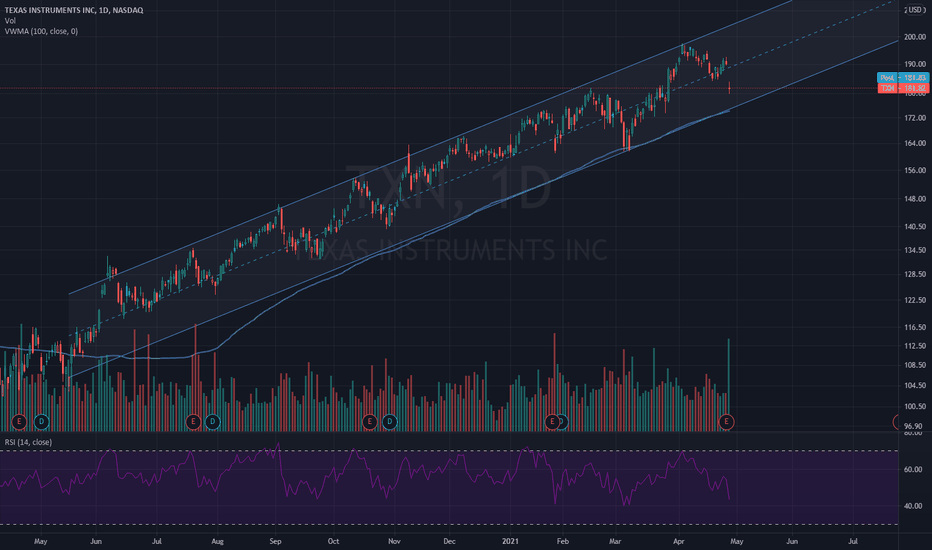Image resolution: width=932 pixels, height=550 pixels.
Task: Click the red TXN price label
Action: pyautogui.click(x=903, y=88)
